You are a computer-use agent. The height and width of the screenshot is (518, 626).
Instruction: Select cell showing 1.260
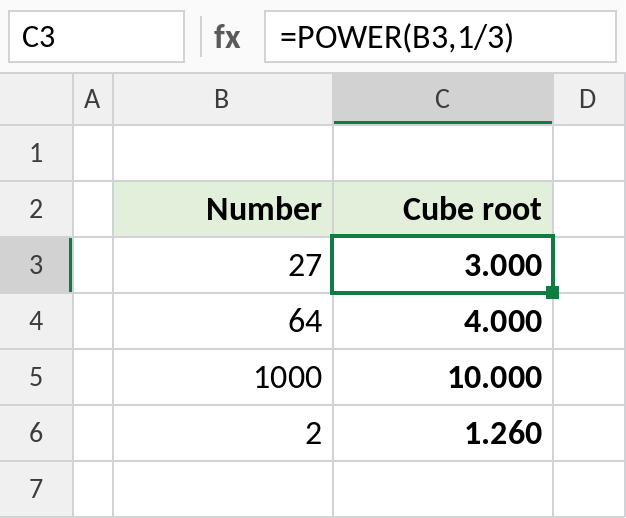pos(443,433)
